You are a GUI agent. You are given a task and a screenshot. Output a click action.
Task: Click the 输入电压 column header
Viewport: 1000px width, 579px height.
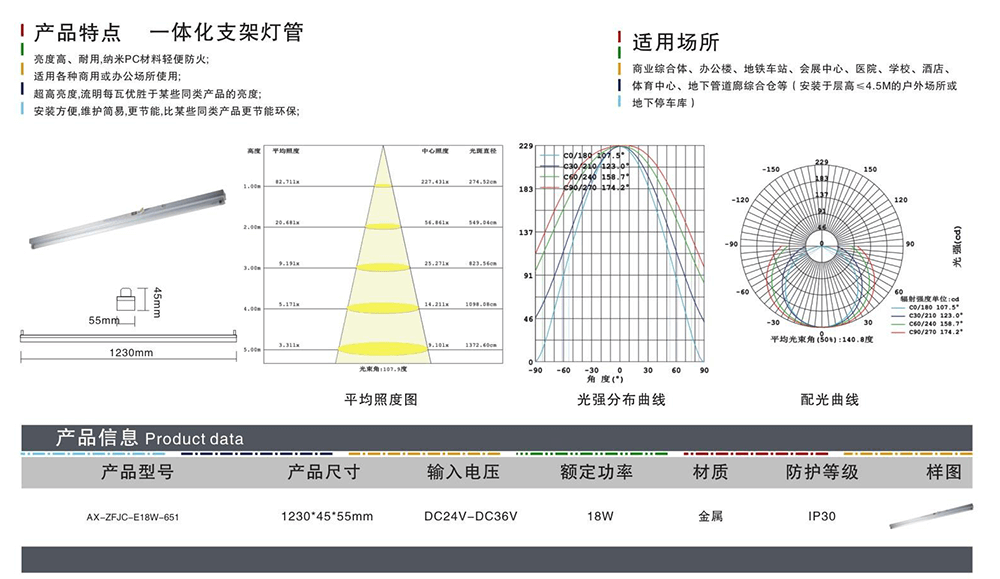(462, 471)
